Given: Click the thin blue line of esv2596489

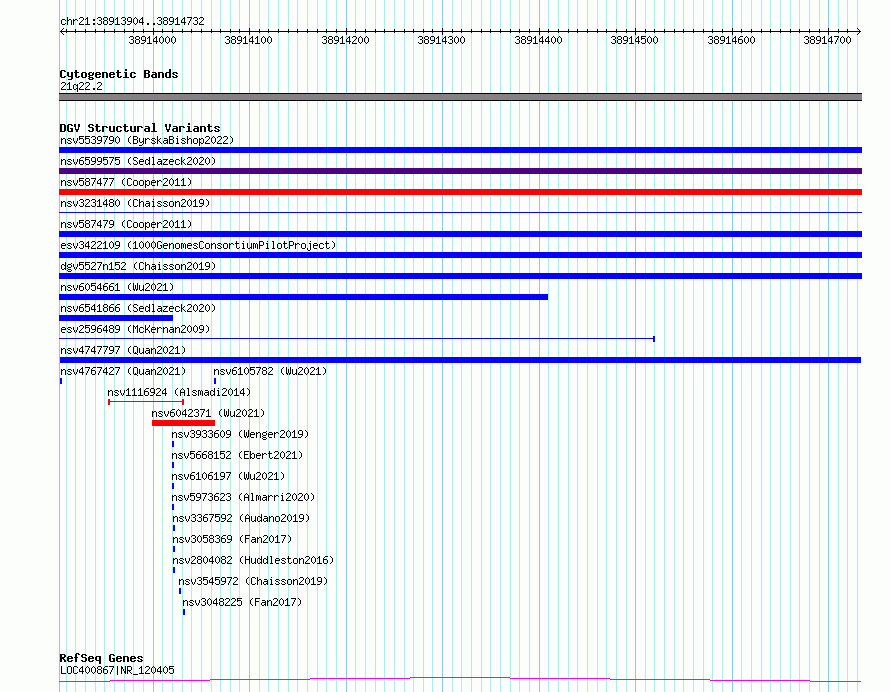Looking at the screenshot, I should click(x=357, y=339).
